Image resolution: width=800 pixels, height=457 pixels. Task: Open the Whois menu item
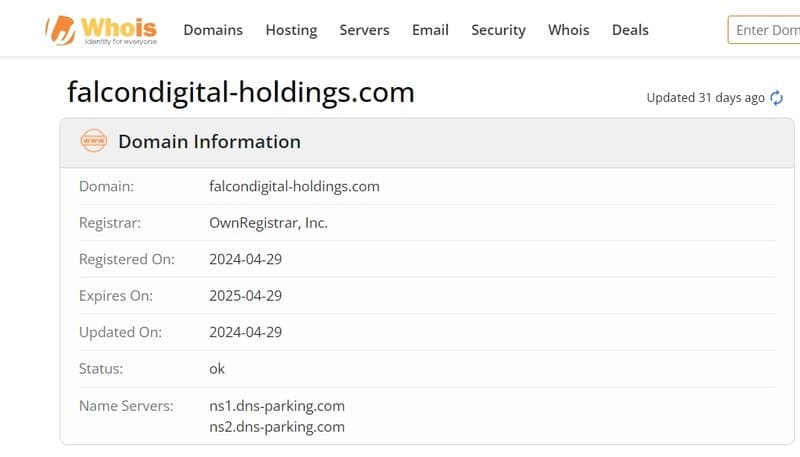coord(568,30)
